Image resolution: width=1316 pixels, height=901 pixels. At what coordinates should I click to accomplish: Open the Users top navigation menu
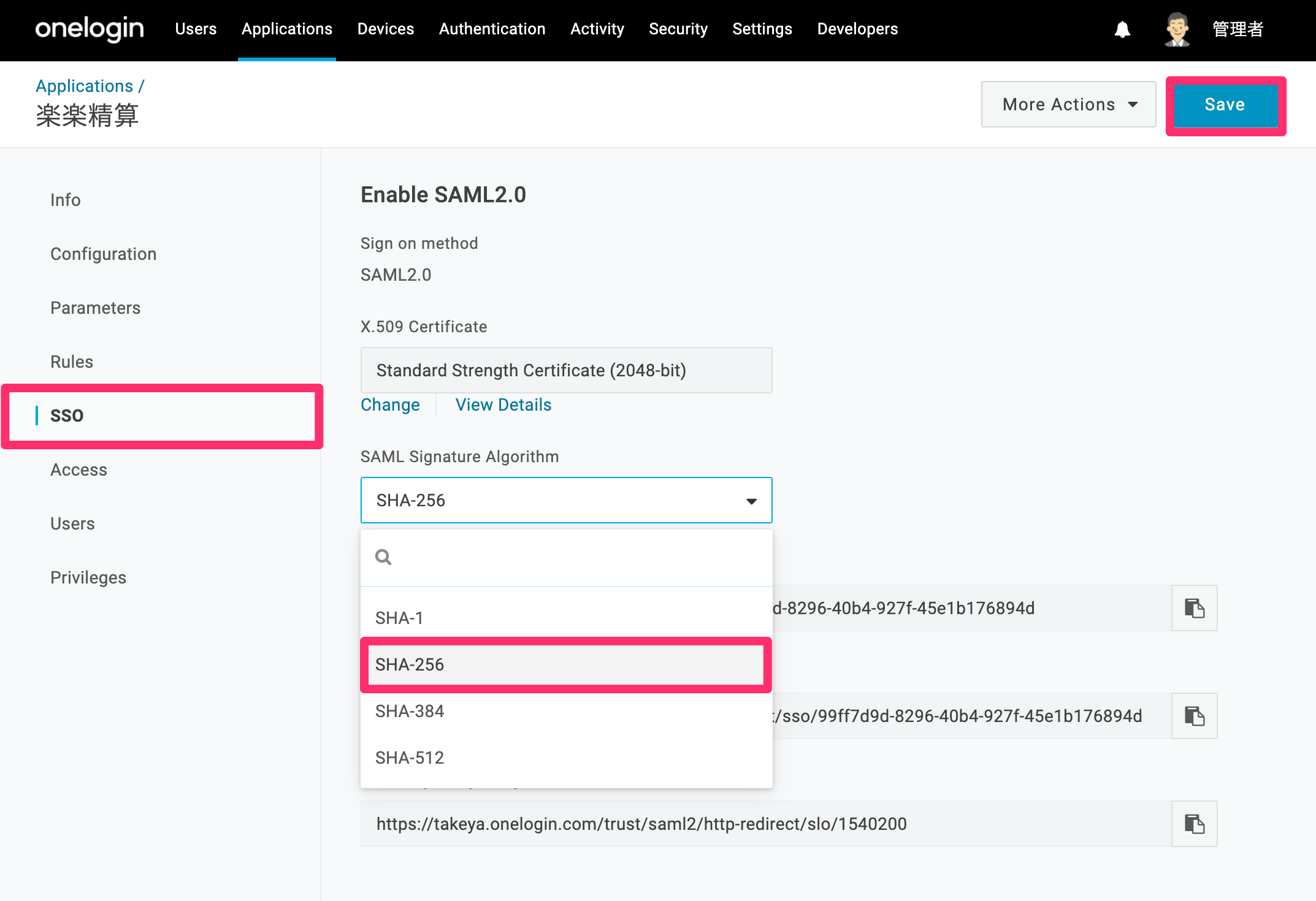pyautogui.click(x=196, y=29)
